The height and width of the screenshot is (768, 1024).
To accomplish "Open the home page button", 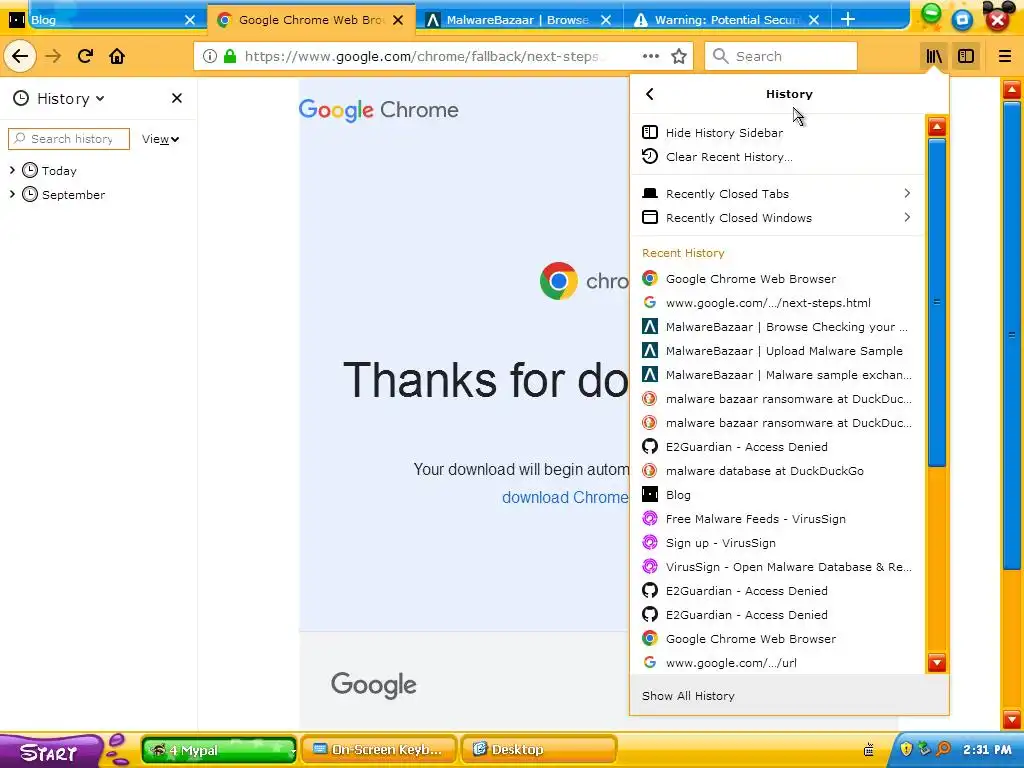I will tap(117, 56).
